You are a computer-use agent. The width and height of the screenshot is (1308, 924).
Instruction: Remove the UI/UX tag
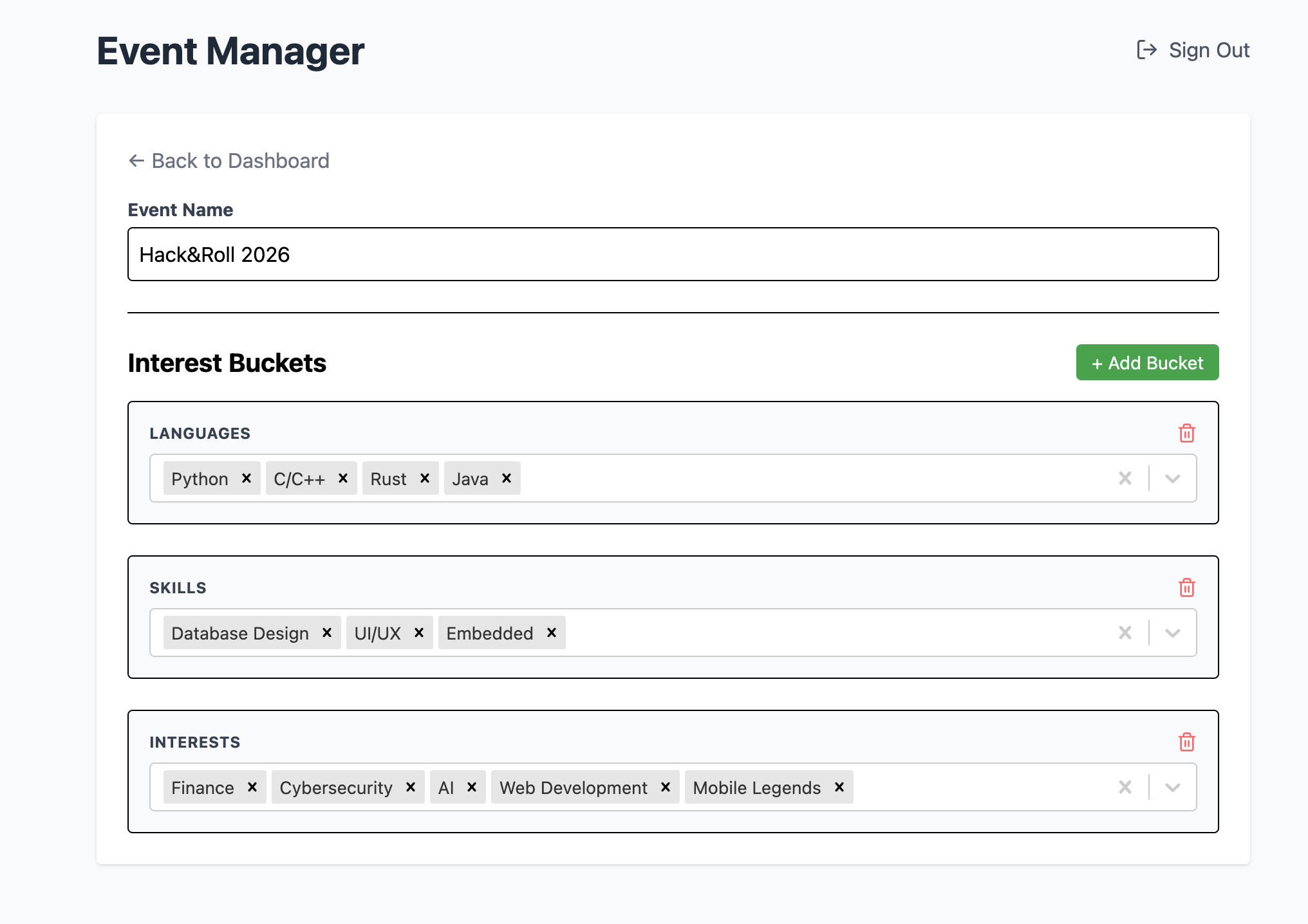[x=419, y=633]
